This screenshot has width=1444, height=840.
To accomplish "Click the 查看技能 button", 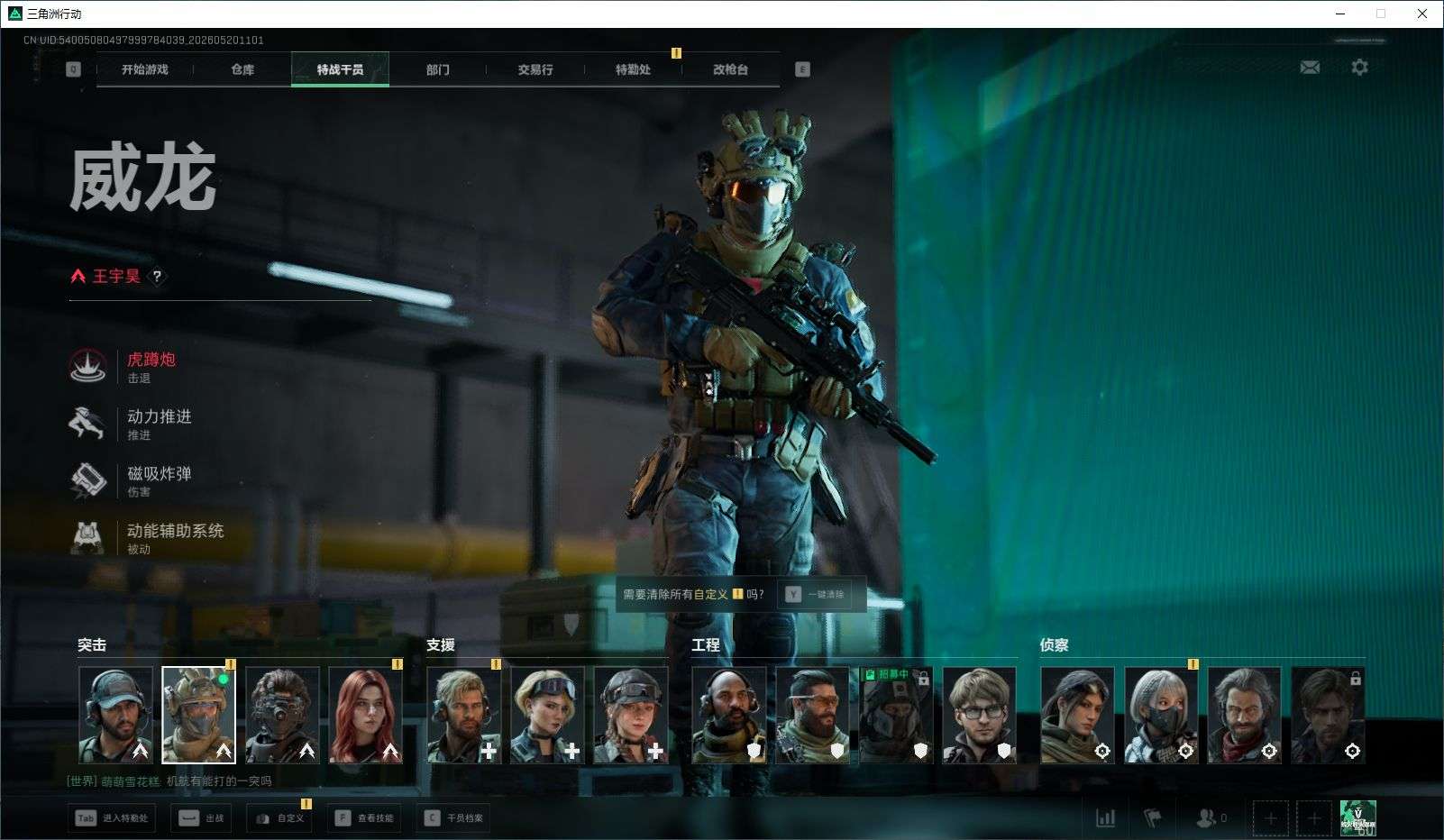I will (x=364, y=818).
